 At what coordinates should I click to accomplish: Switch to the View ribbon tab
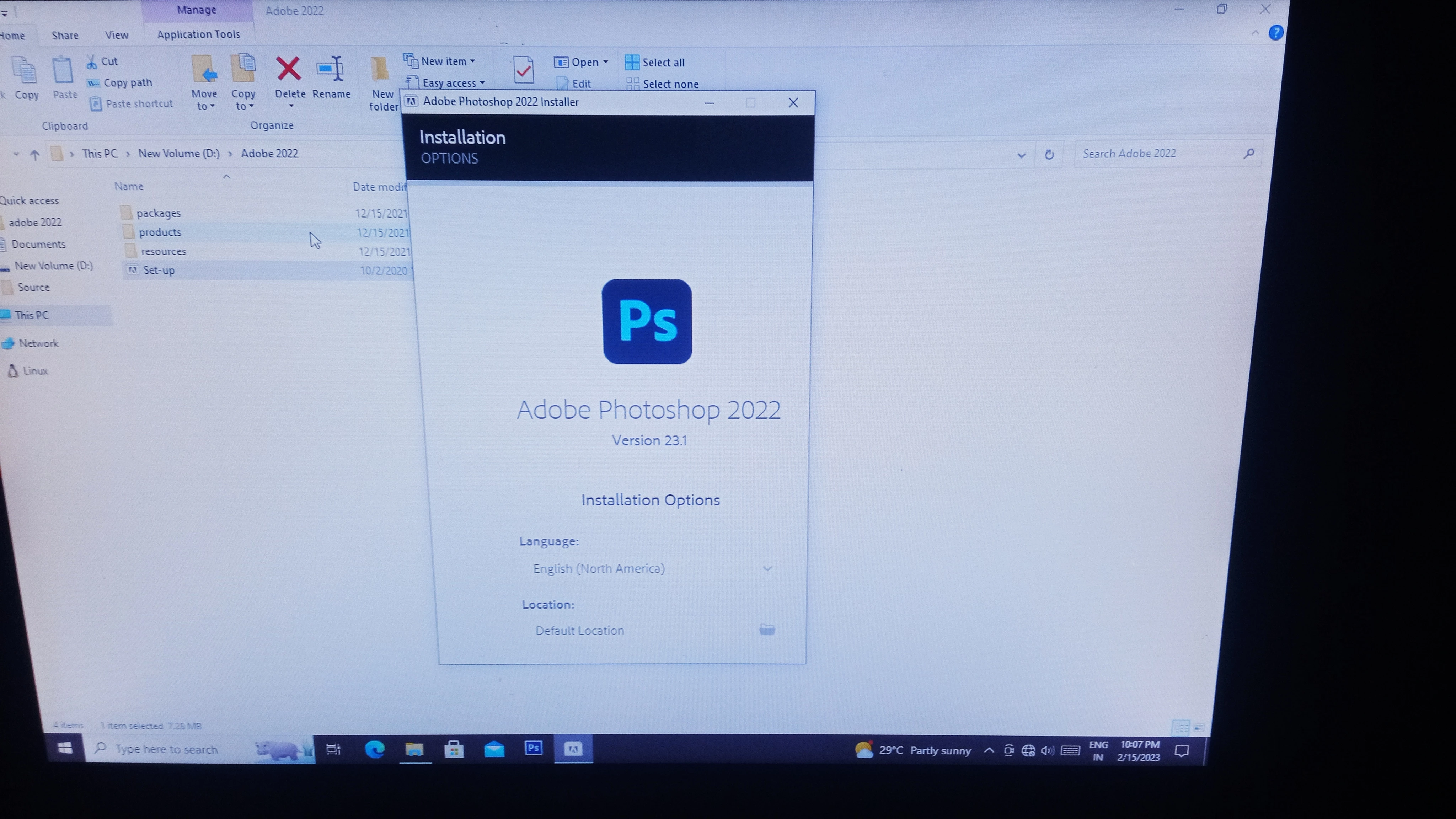117,35
